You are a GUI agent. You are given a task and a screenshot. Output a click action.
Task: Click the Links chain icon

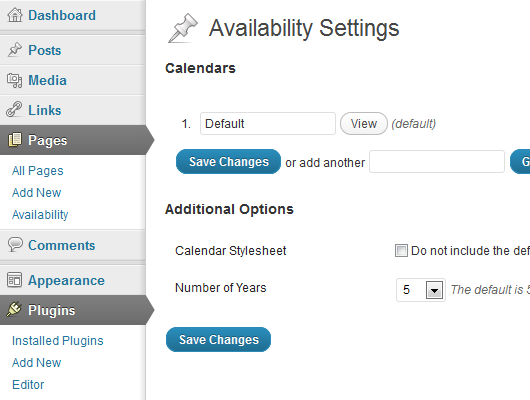[x=14, y=110]
